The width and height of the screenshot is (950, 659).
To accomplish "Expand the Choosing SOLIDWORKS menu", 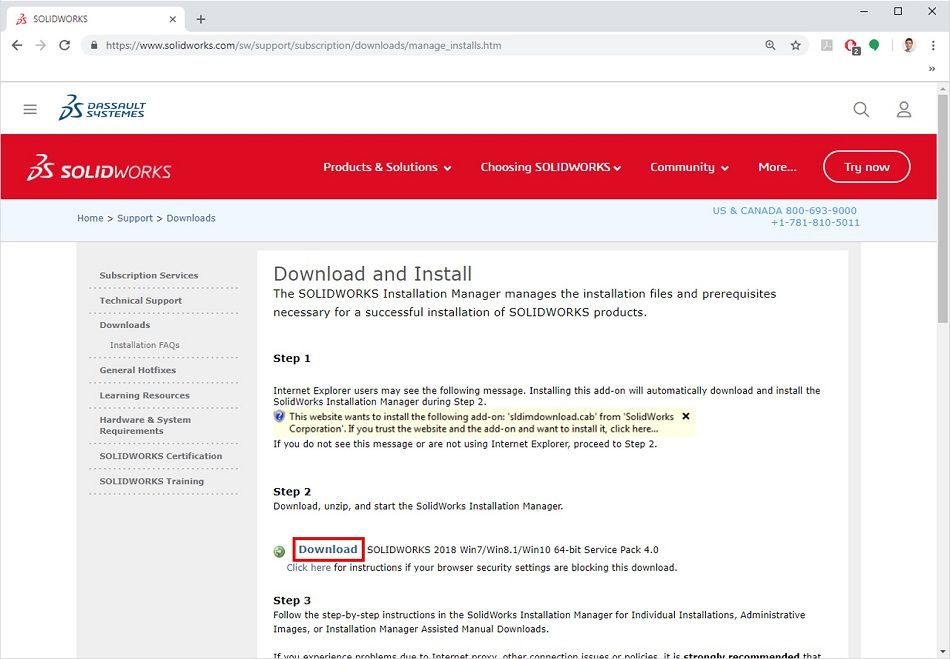I will tap(550, 167).
